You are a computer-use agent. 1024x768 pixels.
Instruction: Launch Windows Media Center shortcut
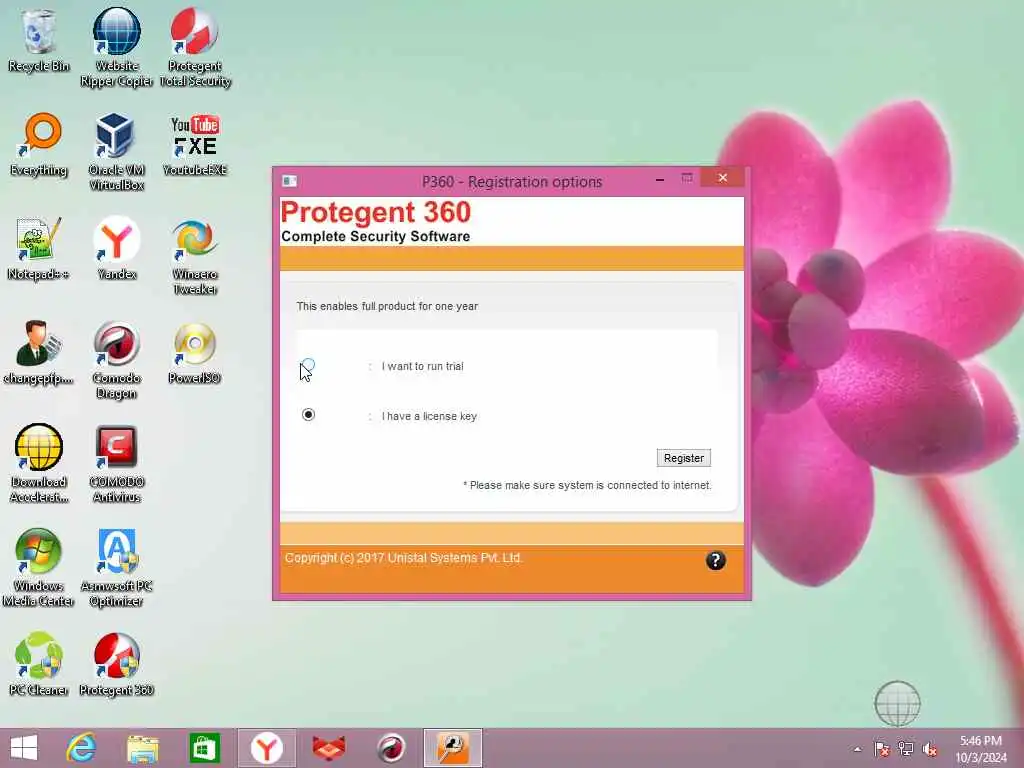(x=39, y=567)
